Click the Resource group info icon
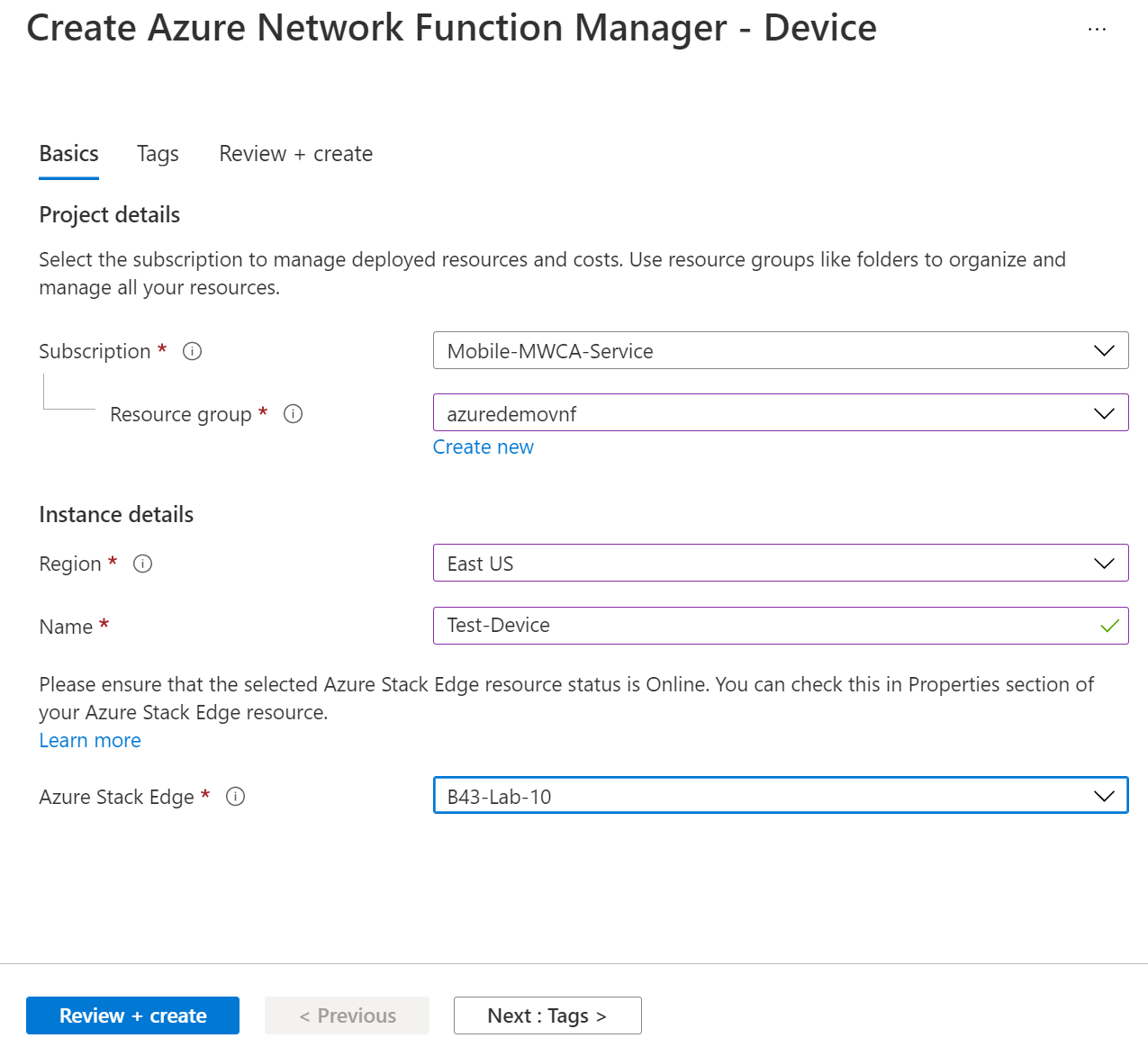Viewport: 1148px width, 1047px height. [293, 414]
